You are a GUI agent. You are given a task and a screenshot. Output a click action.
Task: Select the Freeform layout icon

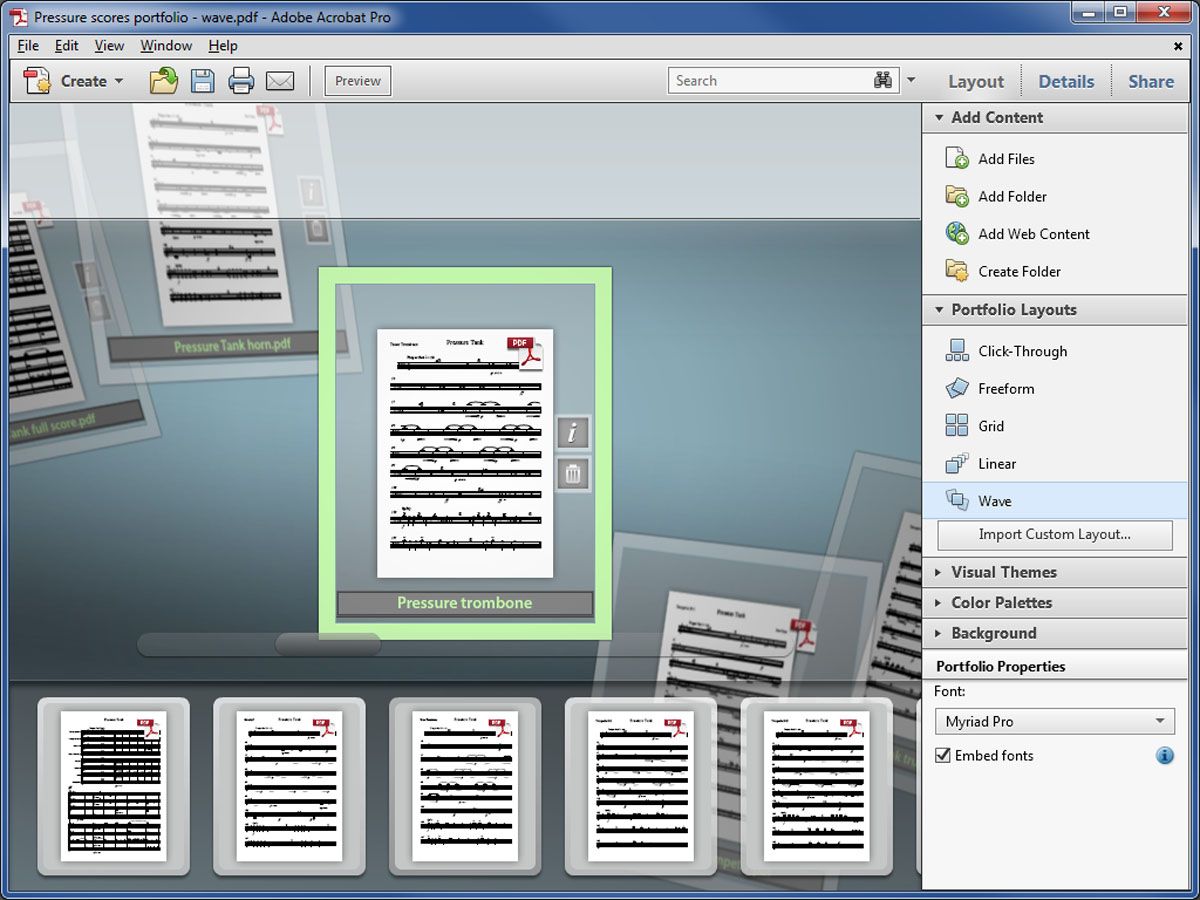(957, 388)
